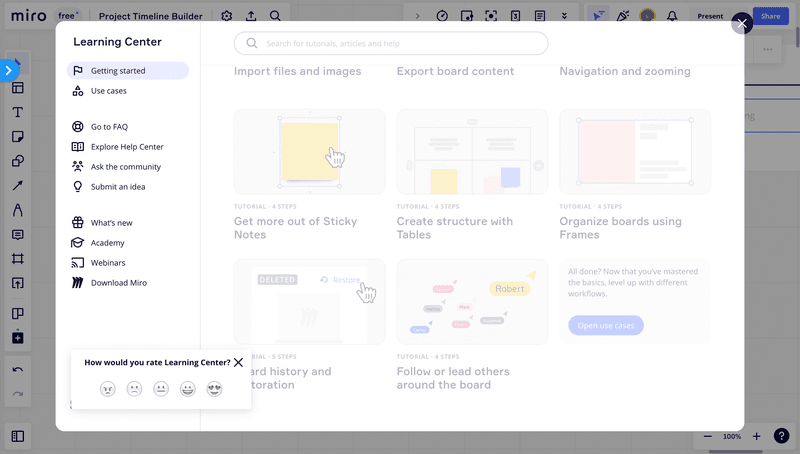Rate Learning Center with heart-eyes emoji
Screen dimensions: 800x454
tap(214, 389)
